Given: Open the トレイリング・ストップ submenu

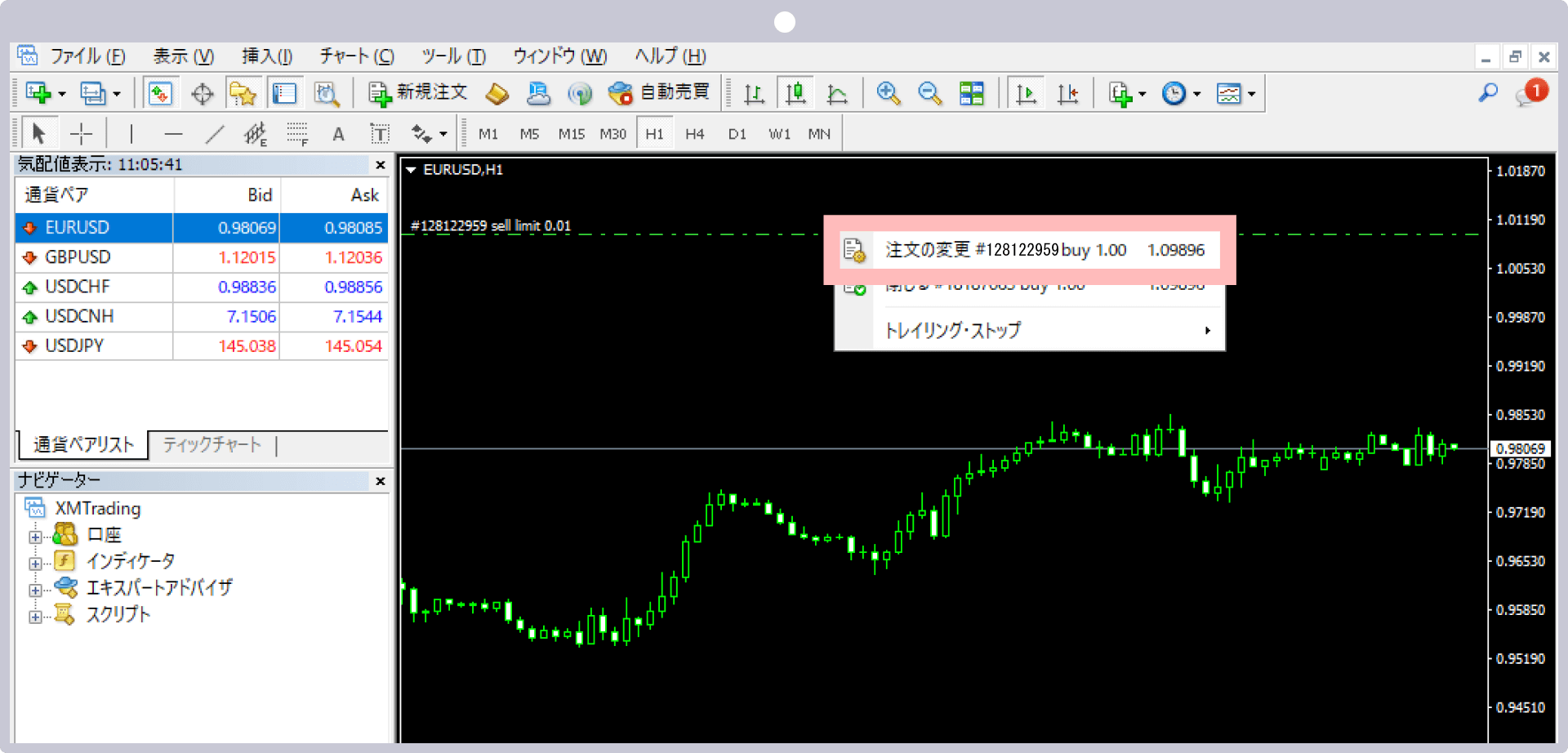Looking at the screenshot, I should tap(1029, 330).
